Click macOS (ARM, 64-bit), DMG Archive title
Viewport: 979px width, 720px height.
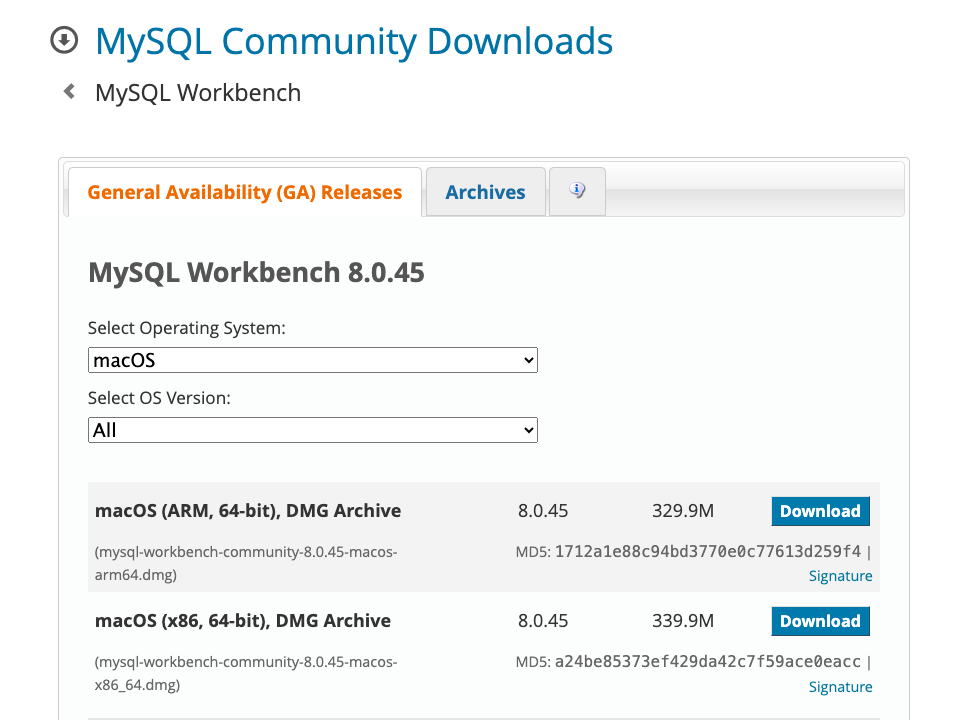coord(248,511)
